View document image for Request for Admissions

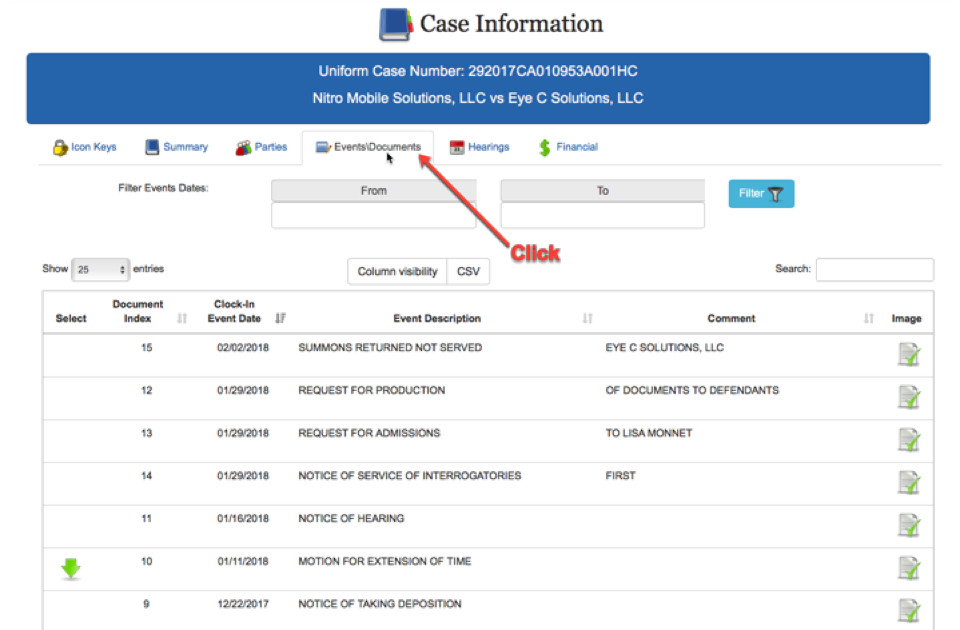tap(908, 440)
